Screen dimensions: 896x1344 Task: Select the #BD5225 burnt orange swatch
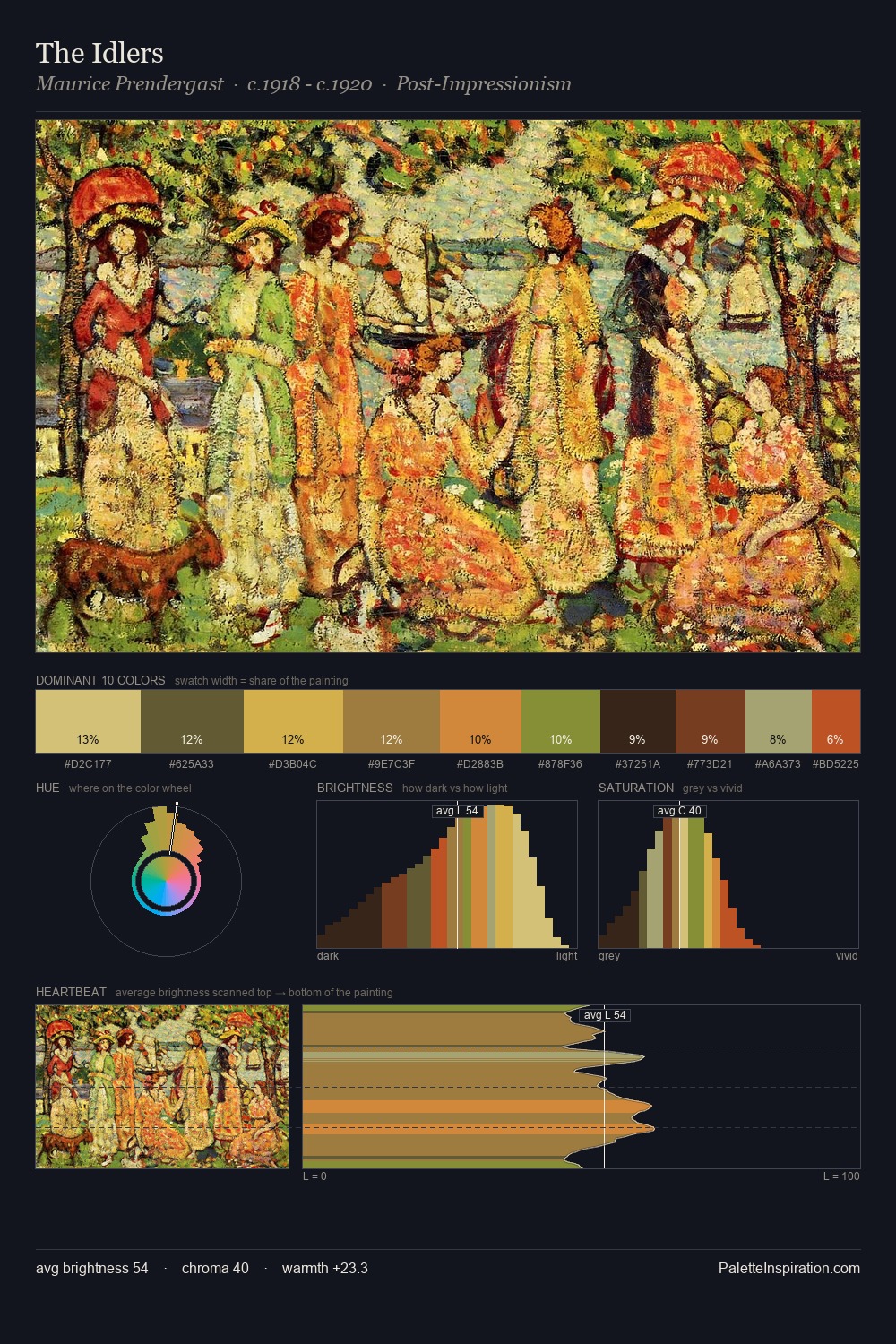pyautogui.click(x=836, y=721)
